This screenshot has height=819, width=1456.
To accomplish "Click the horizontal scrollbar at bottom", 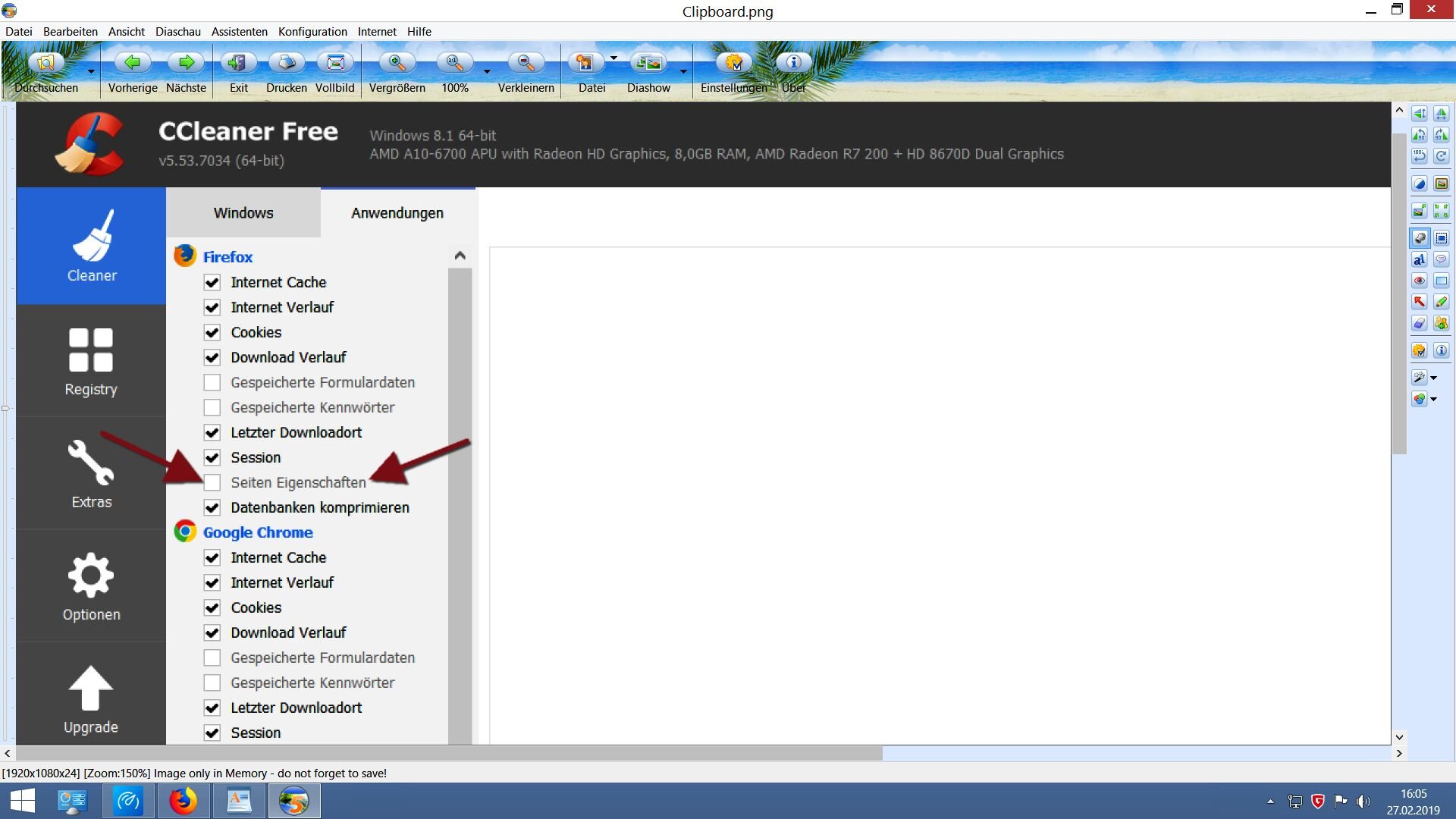I will (449, 754).
